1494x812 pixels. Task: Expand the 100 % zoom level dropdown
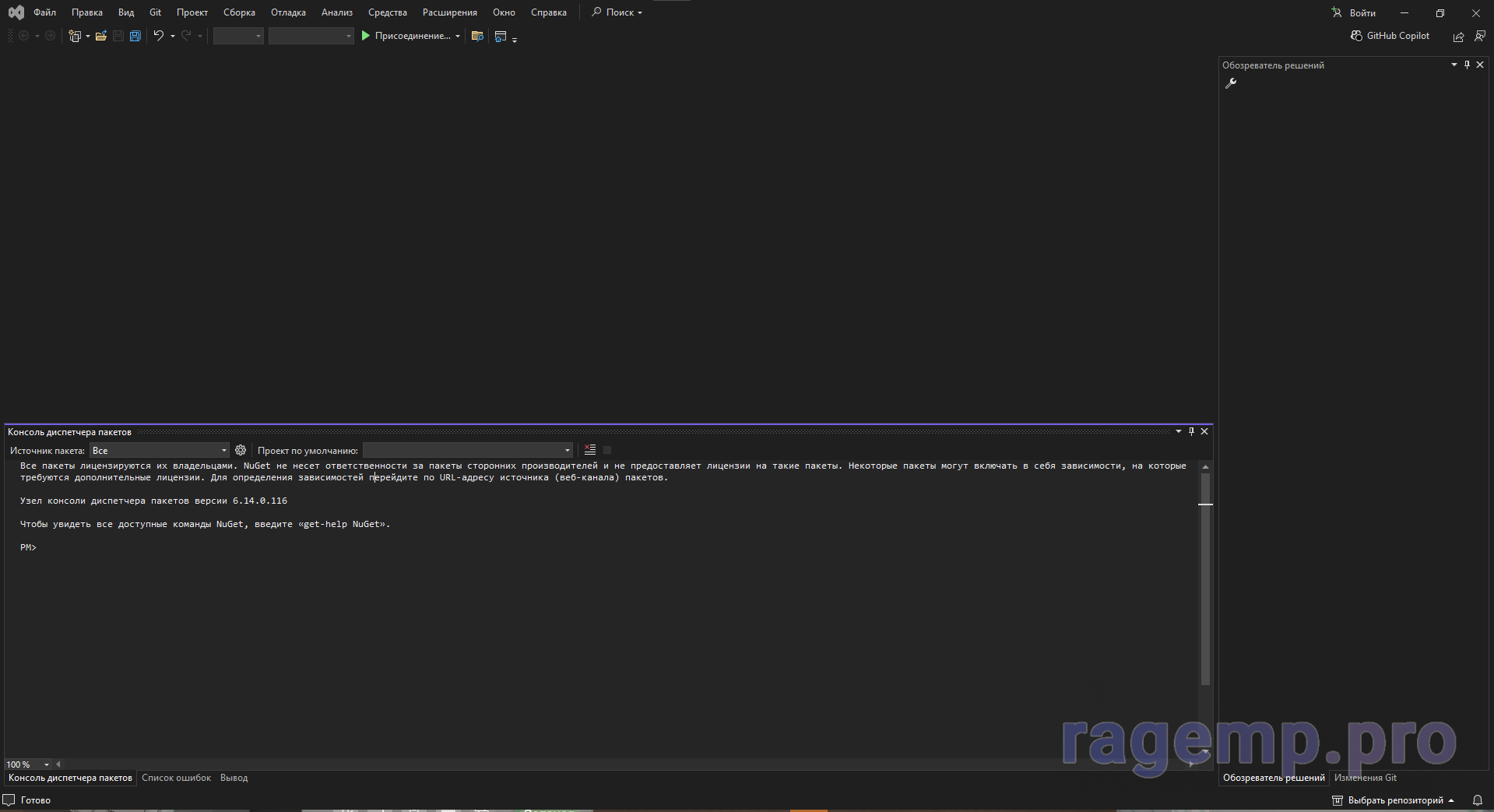tap(47, 765)
